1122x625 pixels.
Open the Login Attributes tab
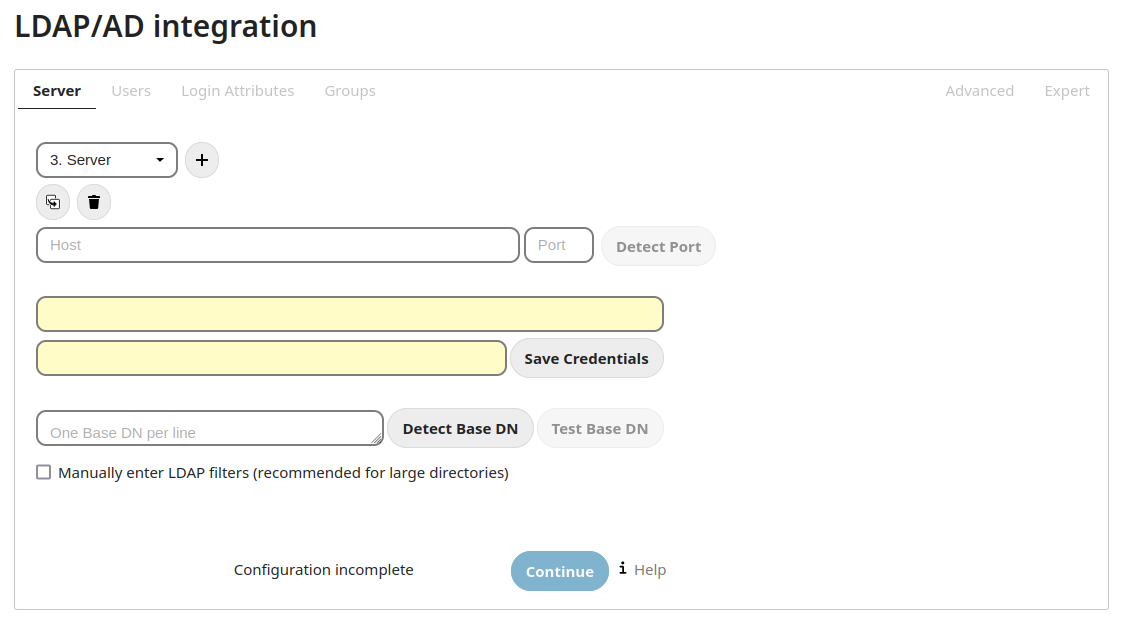(x=238, y=91)
